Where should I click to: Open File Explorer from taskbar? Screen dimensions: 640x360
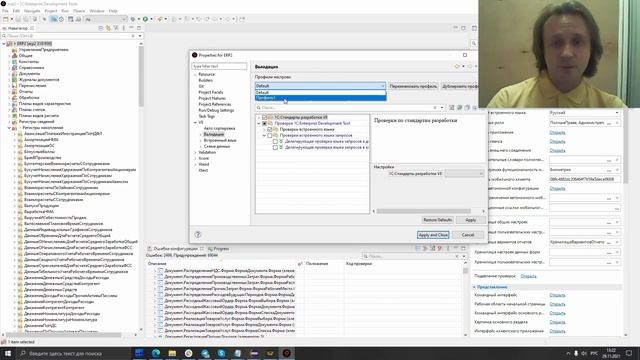[x=172, y=353]
